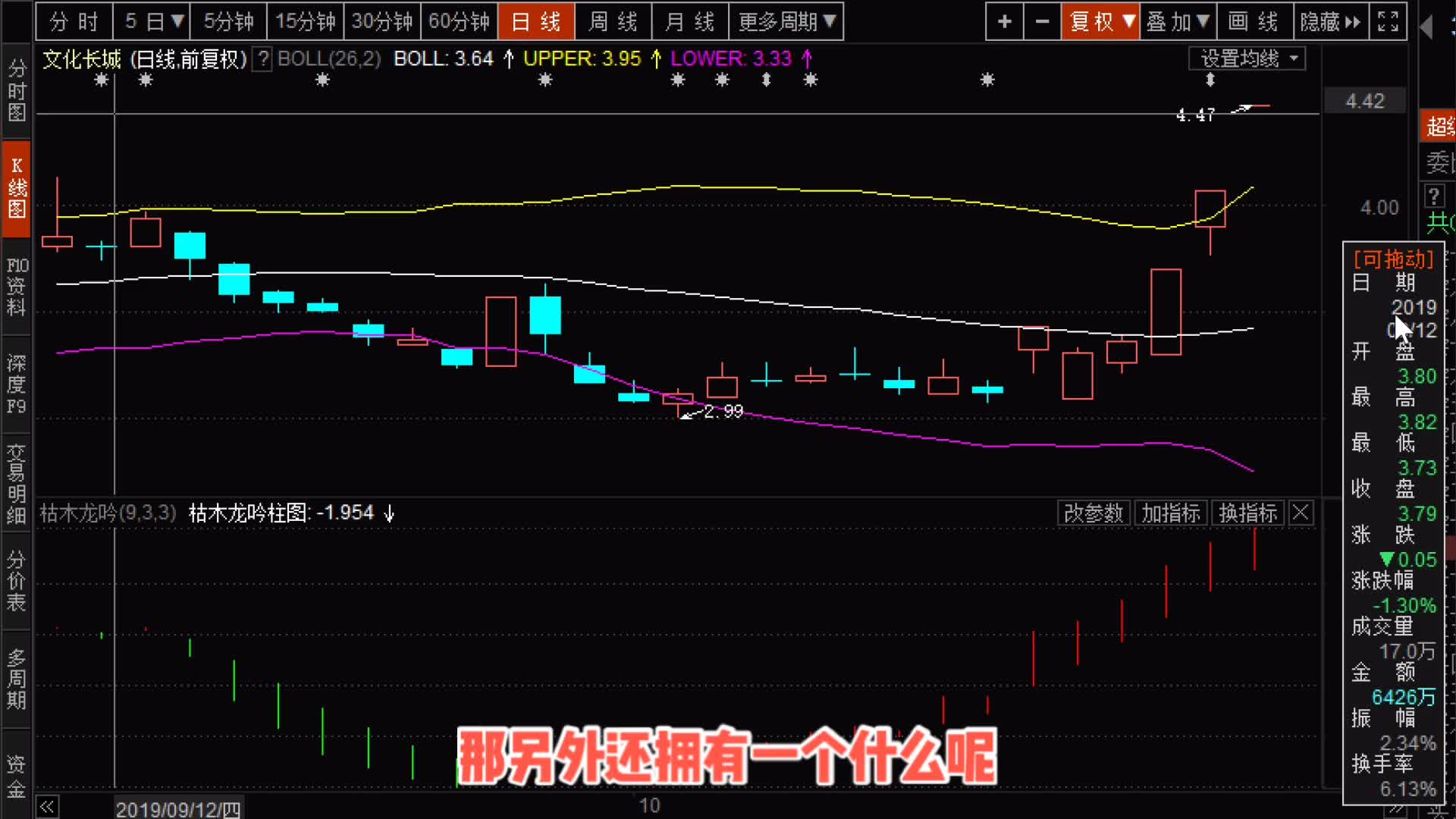Image resolution: width=1456 pixels, height=819 pixels.
Task: Open the 复权 adjustment dropdown
Action: [1100, 21]
